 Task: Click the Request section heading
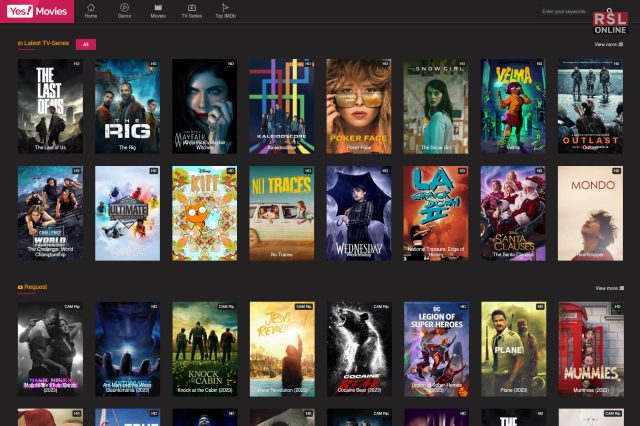[x=33, y=287]
